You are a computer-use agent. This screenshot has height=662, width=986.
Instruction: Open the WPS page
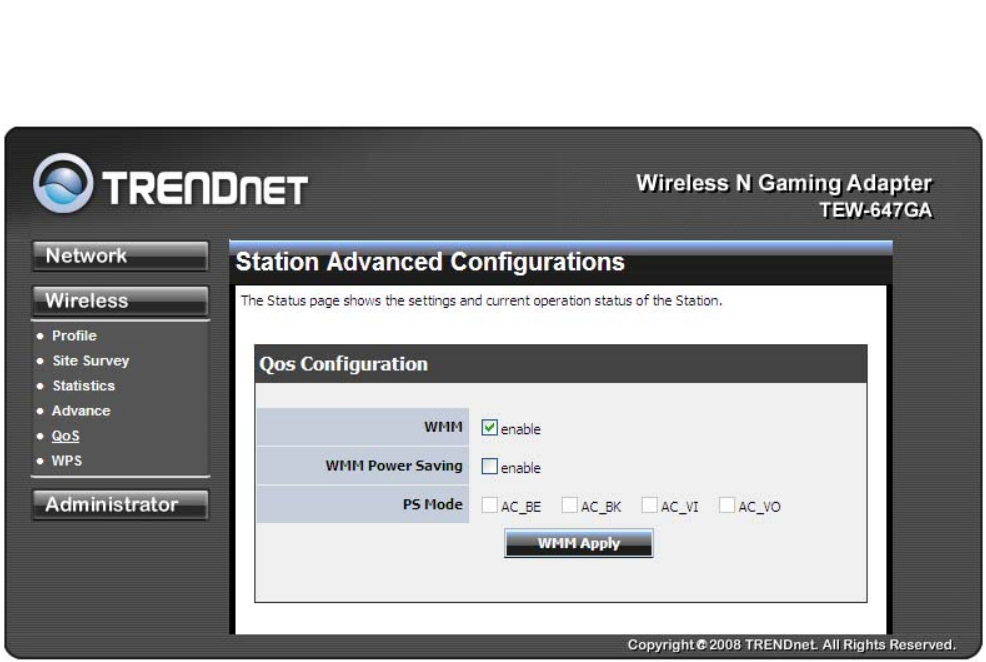tap(66, 460)
